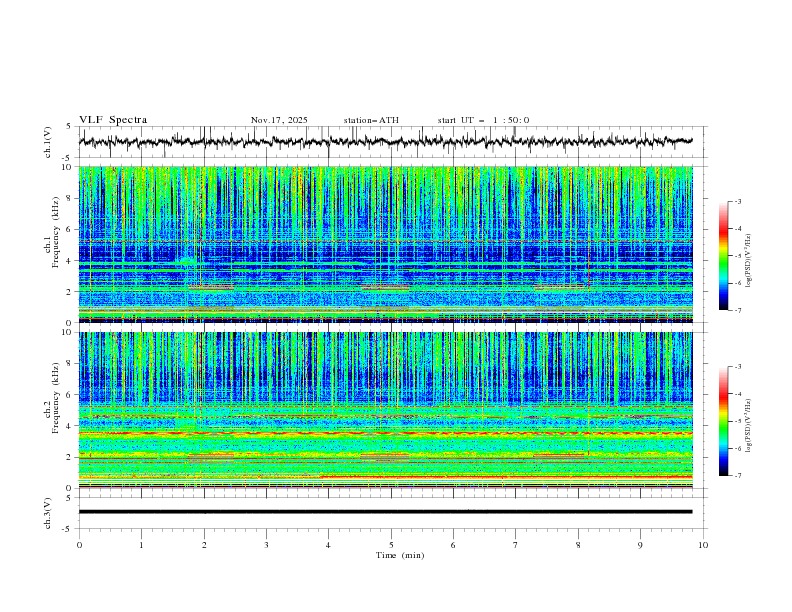This screenshot has width=792, height=612.
Task: Click the ch.1 spectrogram panel
Action: [x=385, y=244]
